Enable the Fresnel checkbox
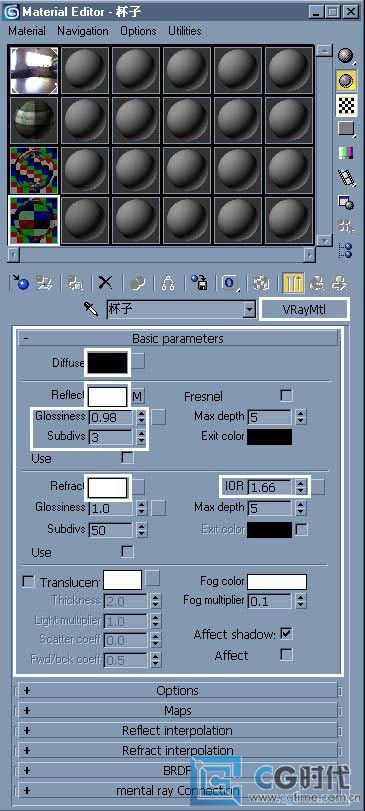The width and height of the screenshot is (365, 811). click(286, 396)
